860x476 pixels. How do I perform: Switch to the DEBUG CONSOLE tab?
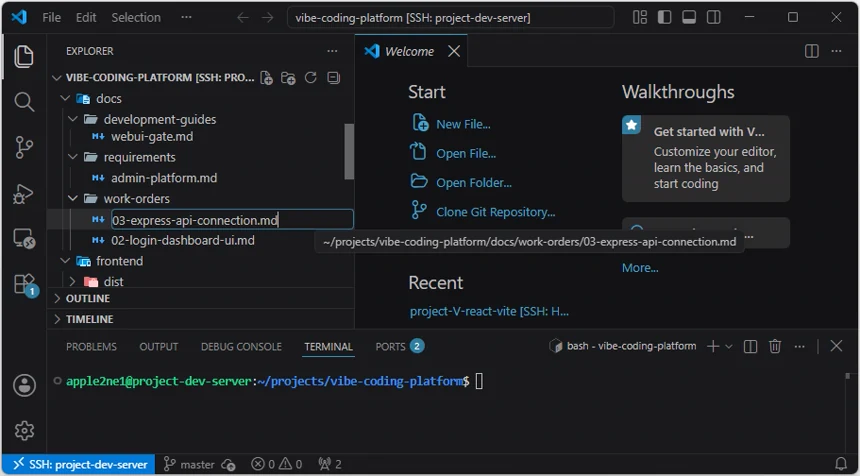click(241, 347)
